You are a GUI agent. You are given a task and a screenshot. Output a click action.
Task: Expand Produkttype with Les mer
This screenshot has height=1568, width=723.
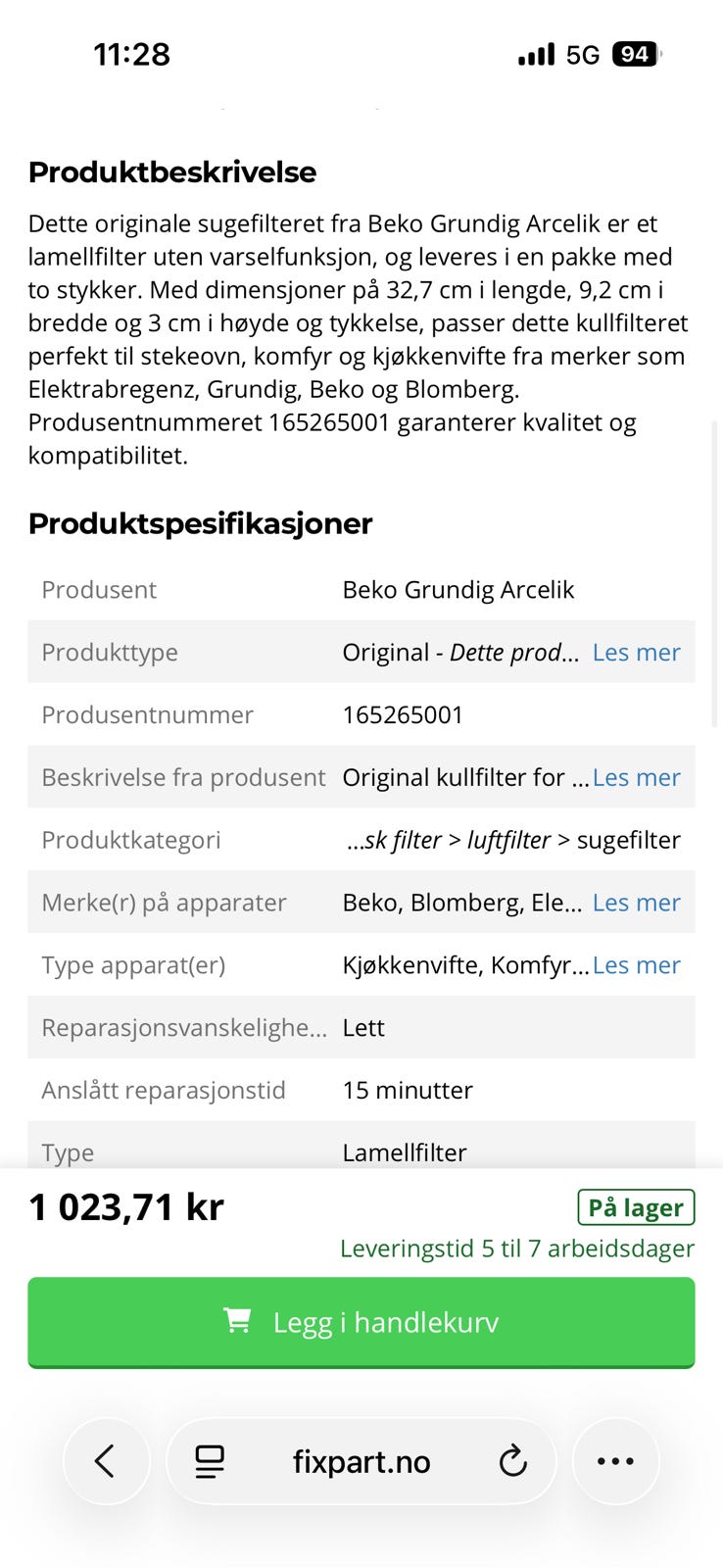[x=636, y=653]
